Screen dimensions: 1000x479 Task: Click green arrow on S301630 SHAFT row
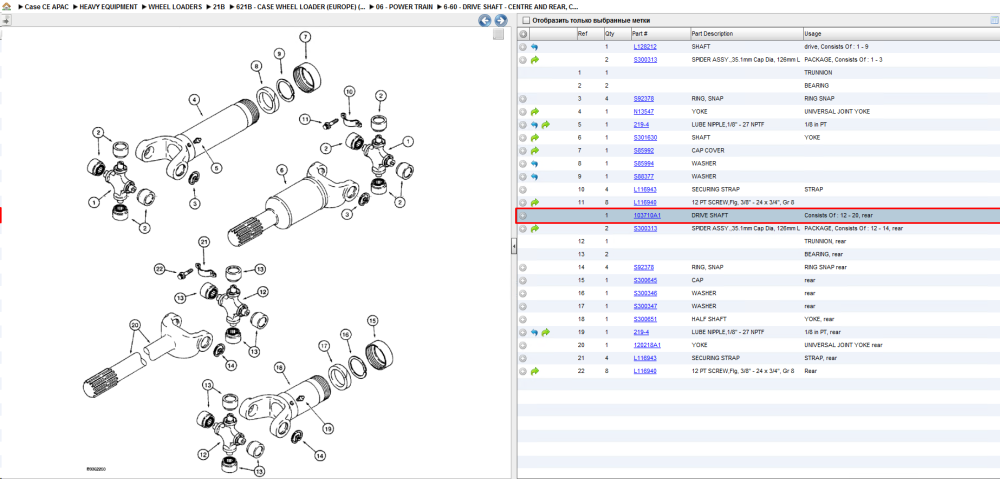(534, 138)
